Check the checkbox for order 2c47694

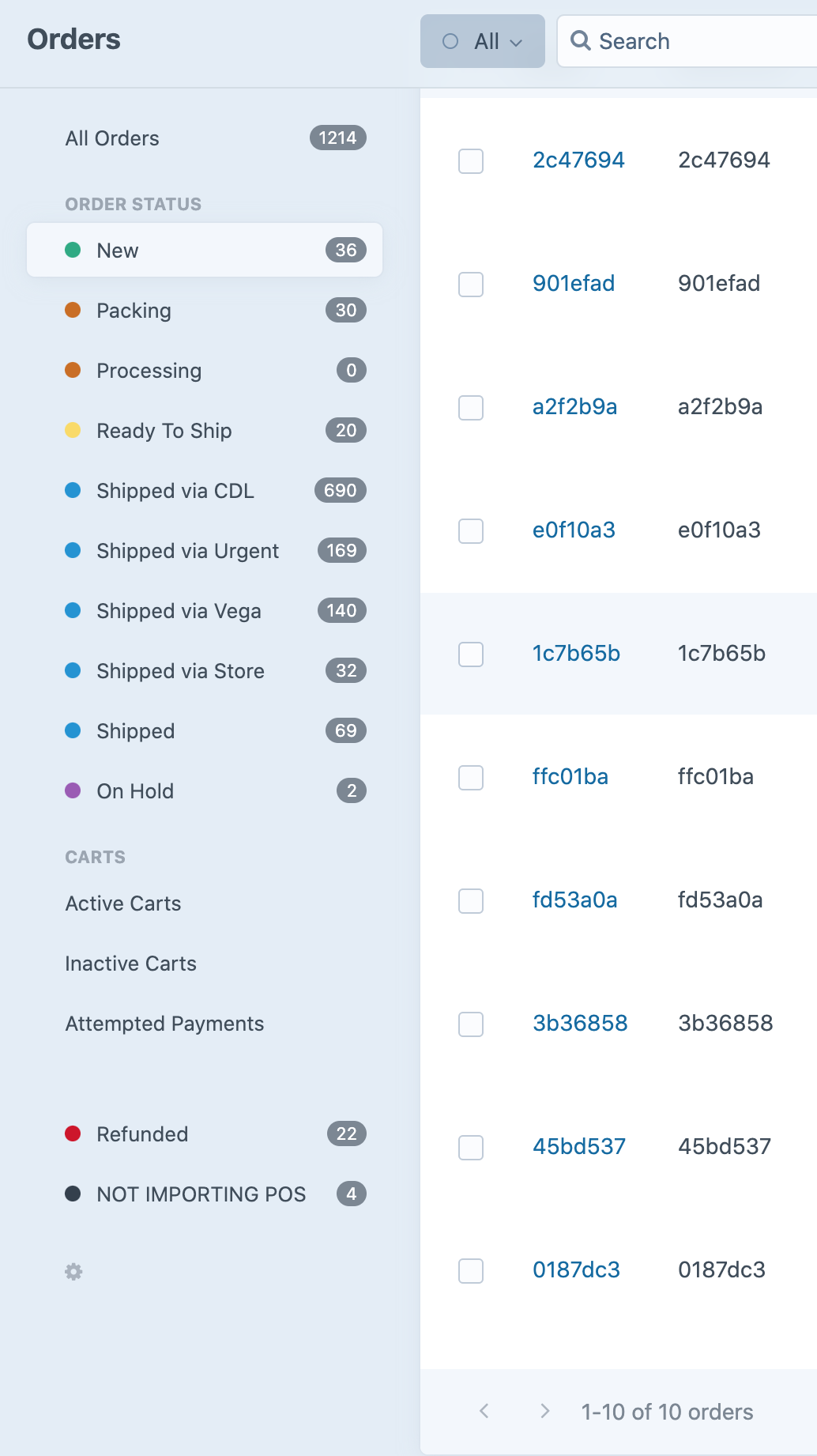click(470, 162)
